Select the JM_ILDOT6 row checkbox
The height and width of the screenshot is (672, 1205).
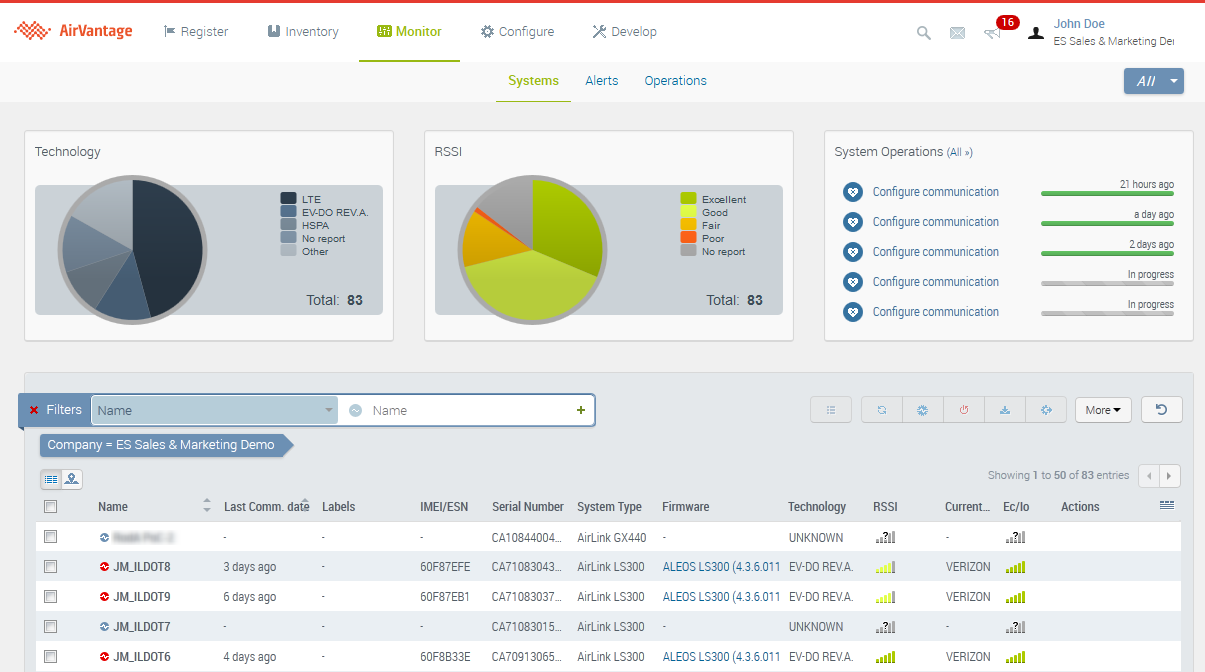pyautogui.click(x=51, y=657)
